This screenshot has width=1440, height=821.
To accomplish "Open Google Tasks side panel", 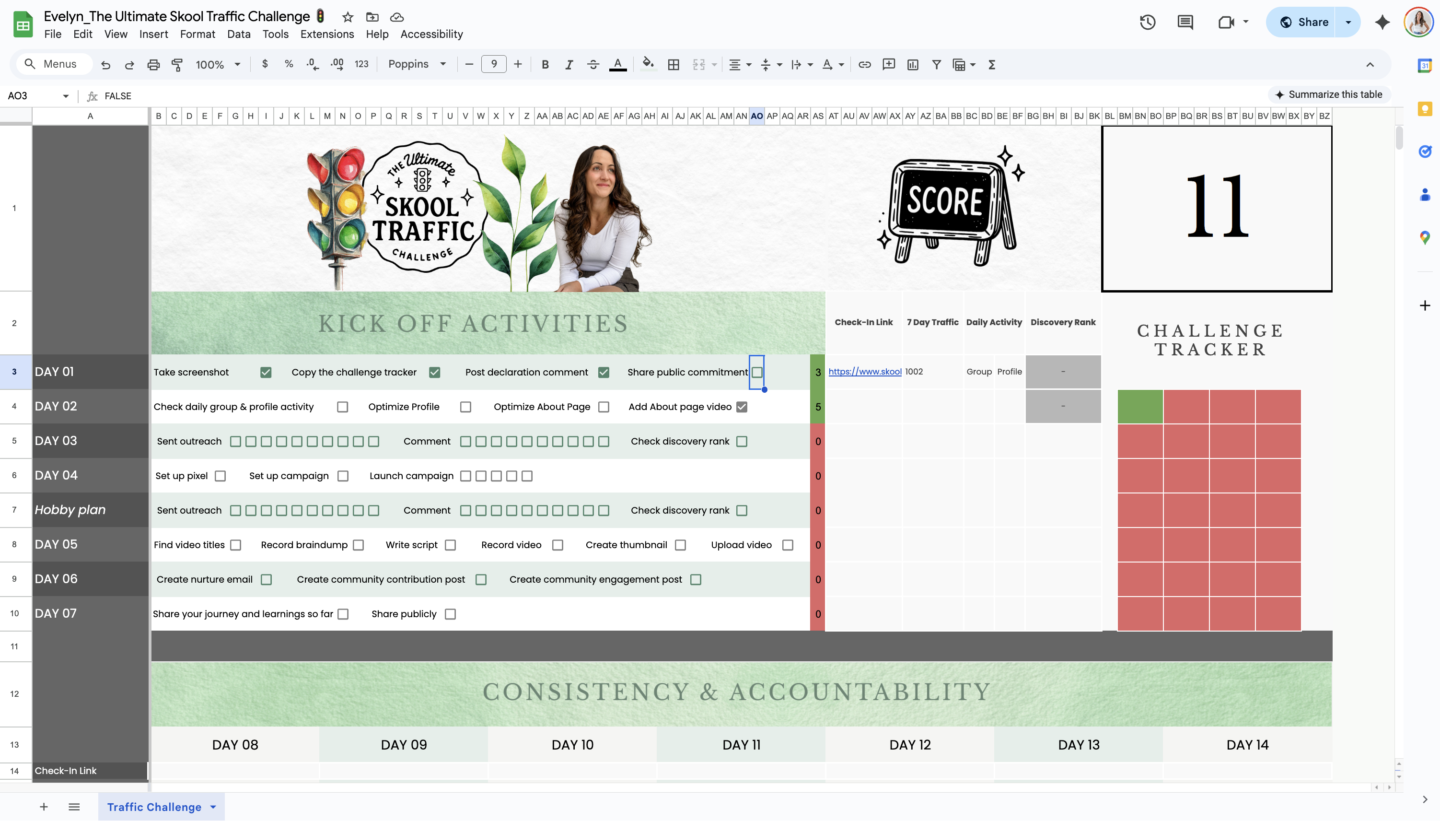I will pos(1425,151).
